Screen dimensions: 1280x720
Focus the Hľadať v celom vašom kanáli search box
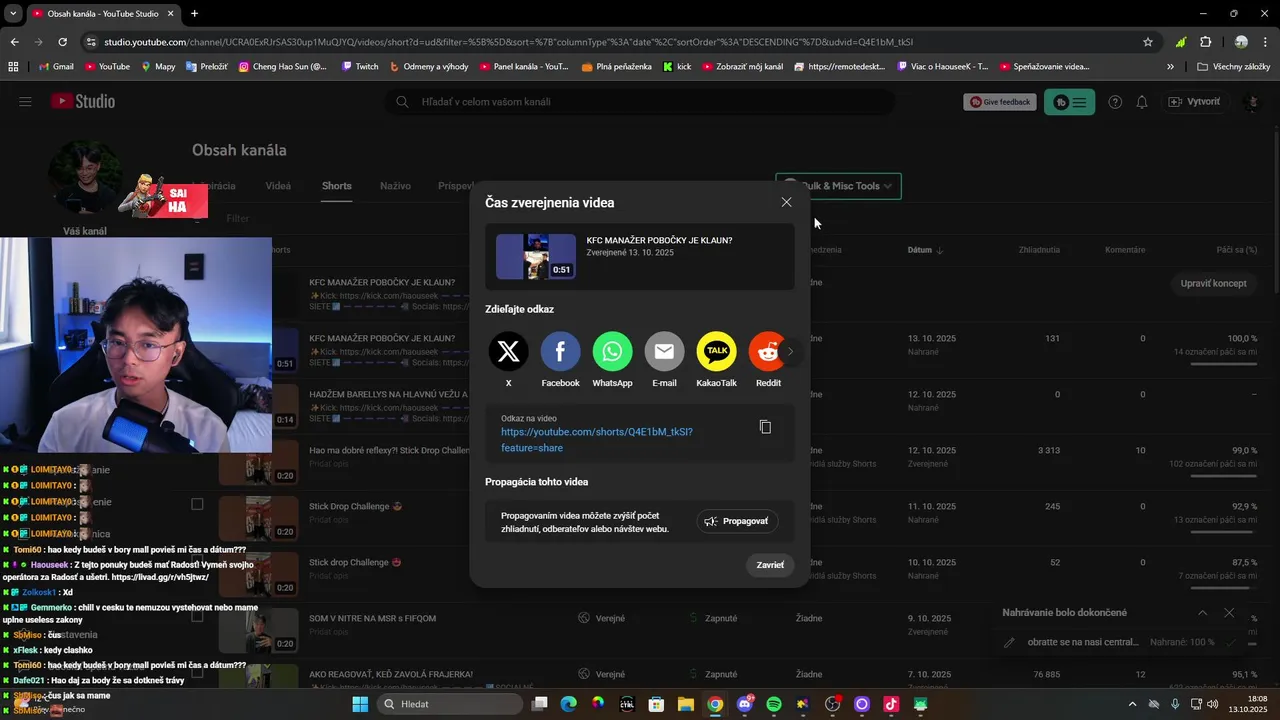pos(640,102)
